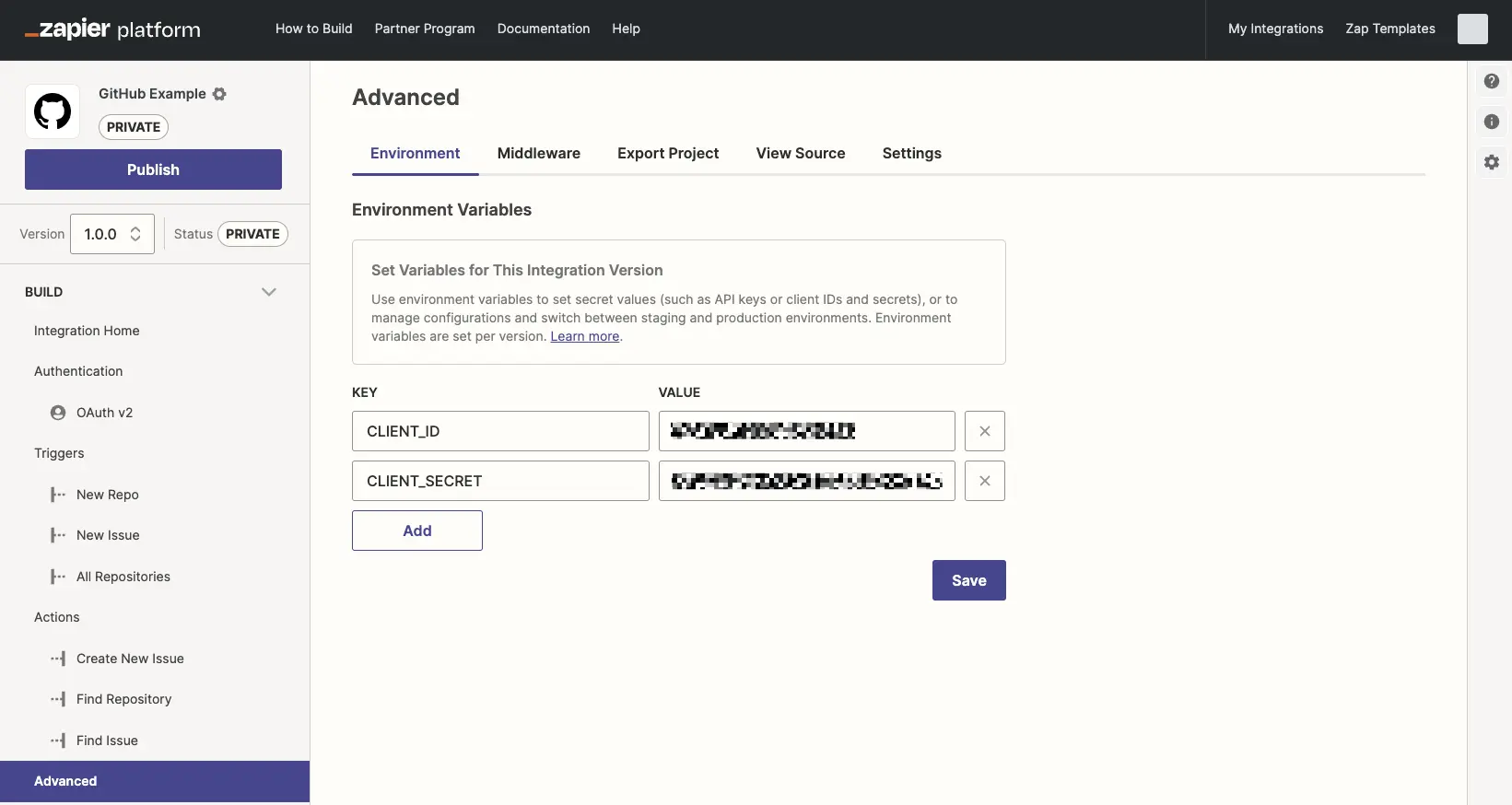This screenshot has width=1512, height=805.
Task: Focus the CLIENT_SECRET value field
Action: [807, 481]
